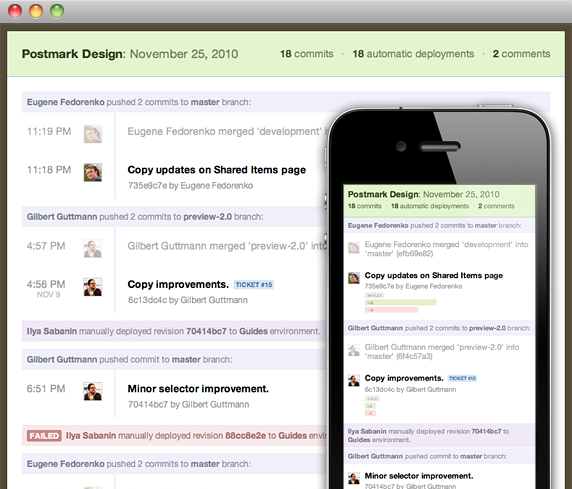Open revision 88cc8e2e in failed deployment row
Viewport: 572px width, 489px height.
(x=246, y=436)
